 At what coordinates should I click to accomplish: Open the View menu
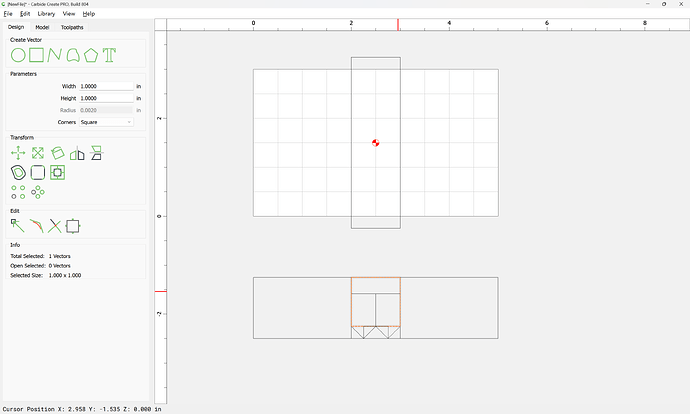tap(68, 14)
